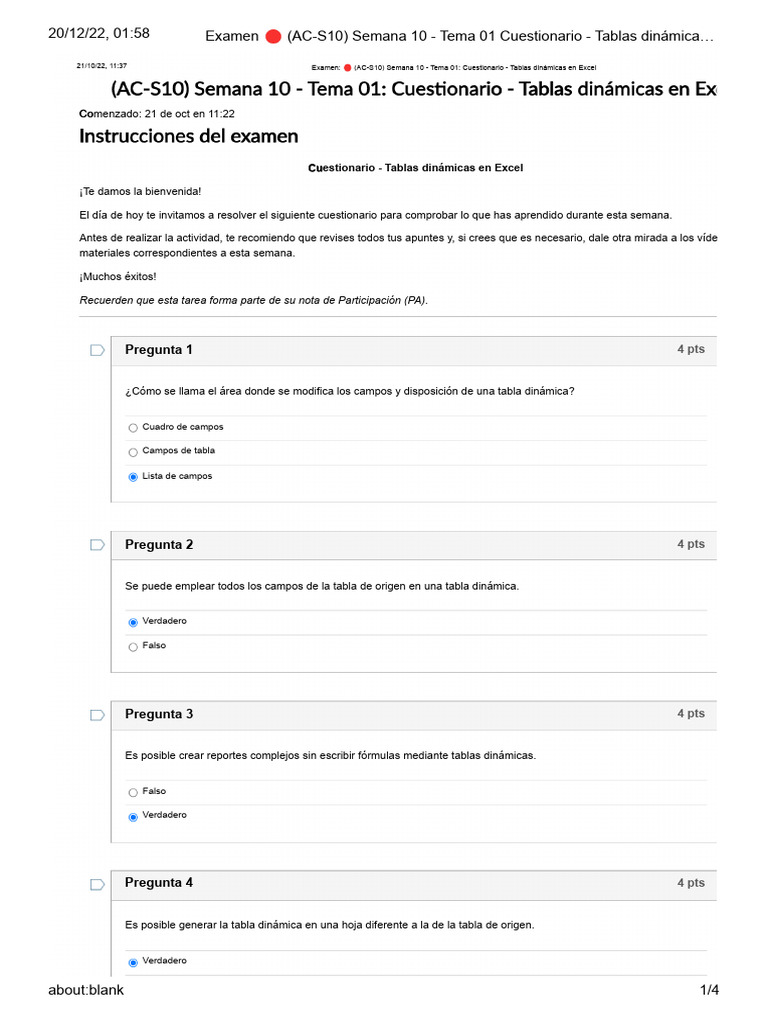Flag Pregunta 2 with its bookmark icon
The width and height of the screenshot is (768, 1024).
pyautogui.click(x=97, y=545)
